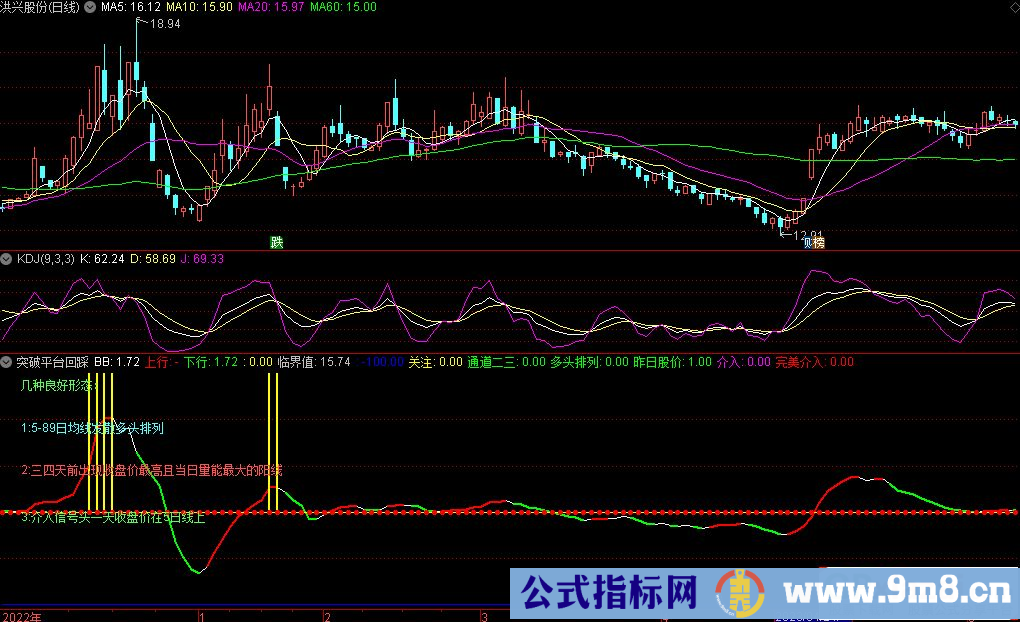Select the D: 58.69 value
This screenshot has width=1020, height=622.
pyautogui.click(x=153, y=259)
